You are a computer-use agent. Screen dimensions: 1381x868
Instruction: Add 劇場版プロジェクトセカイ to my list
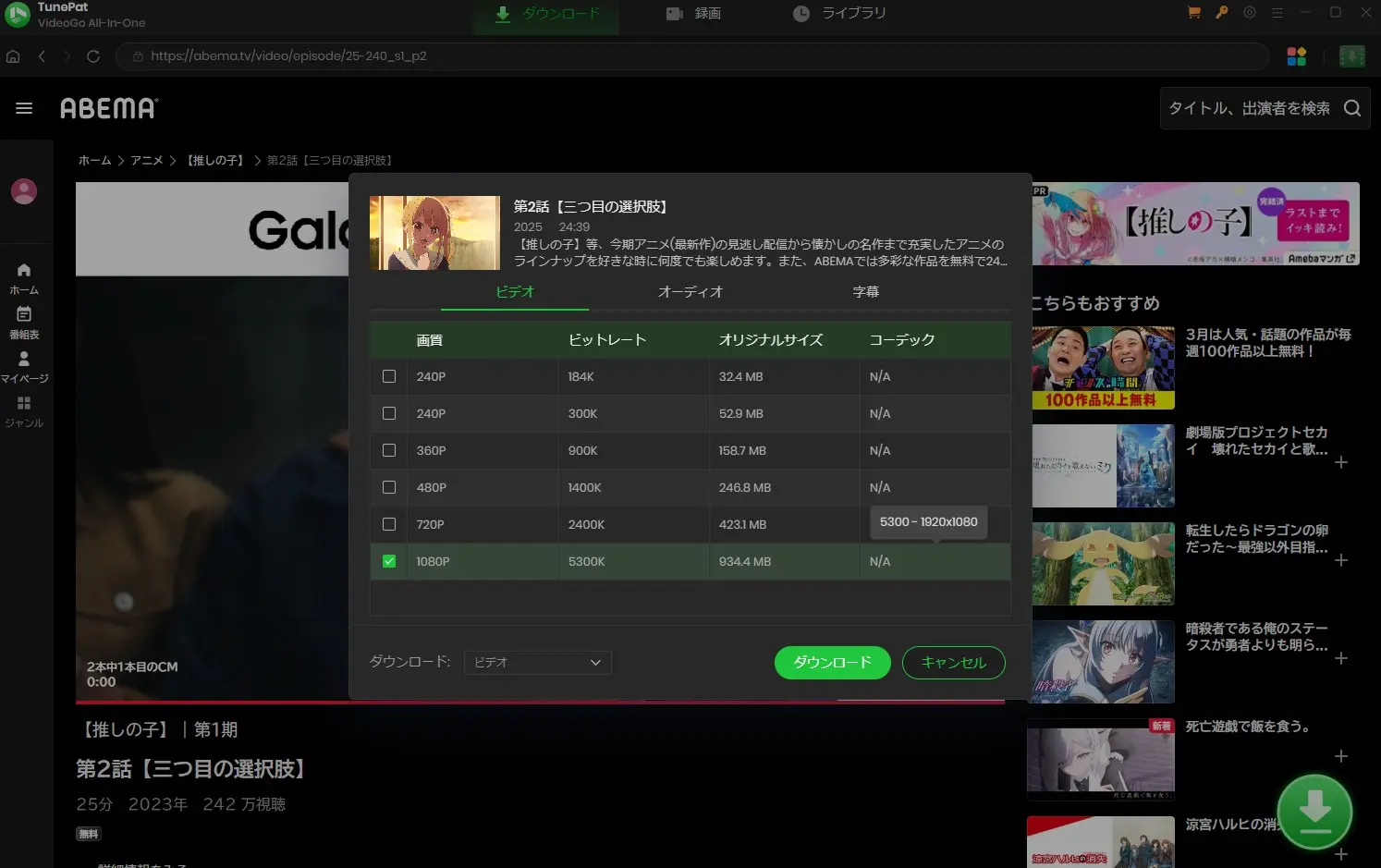[x=1341, y=462]
